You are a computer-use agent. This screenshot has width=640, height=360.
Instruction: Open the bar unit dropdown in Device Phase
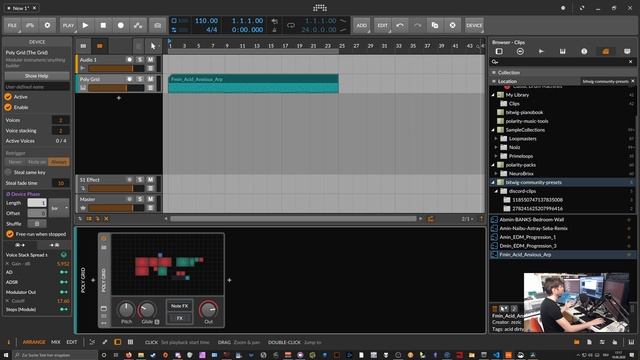[x=59, y=208]
